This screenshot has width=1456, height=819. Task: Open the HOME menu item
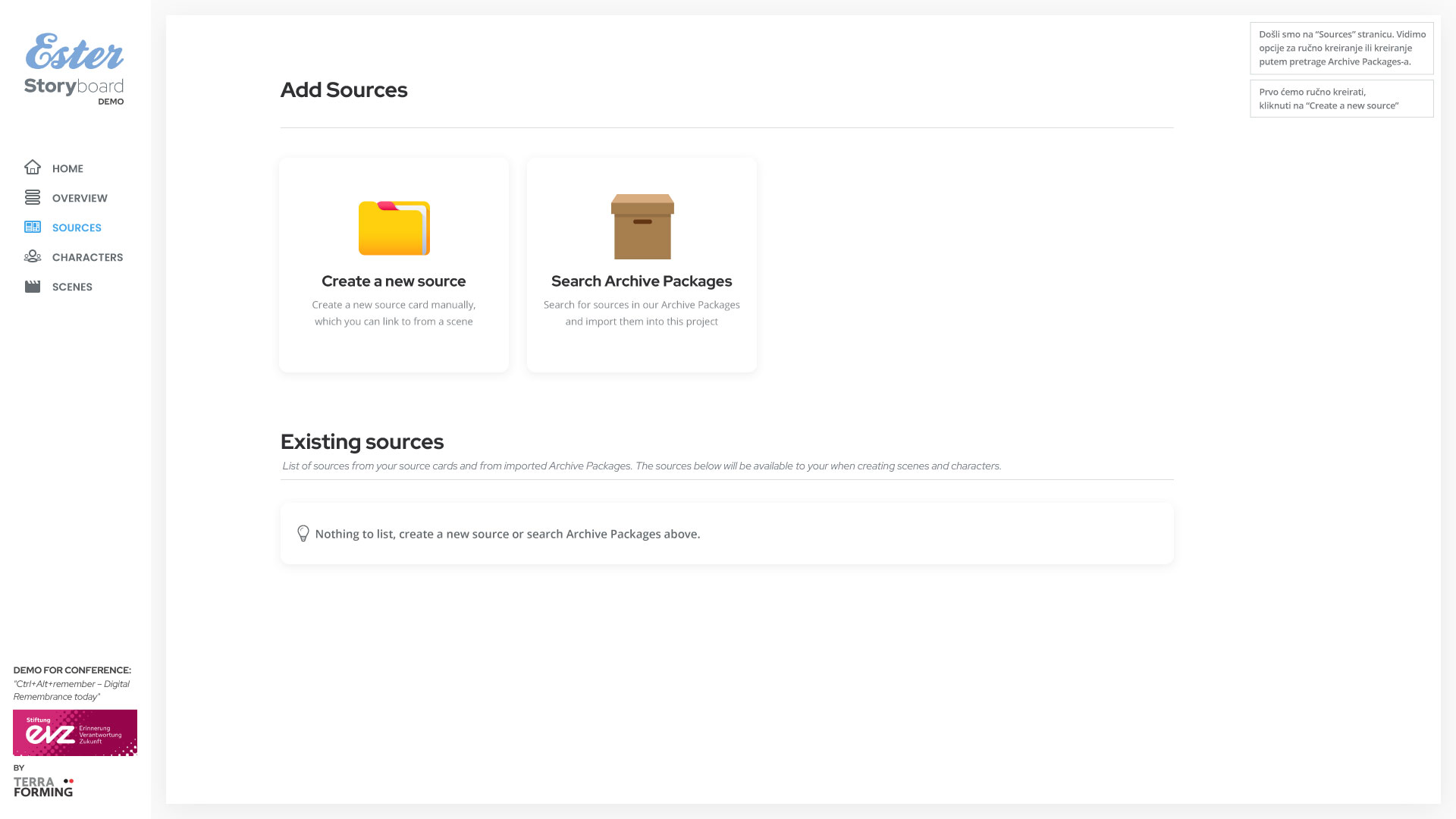(x=67, y=168)
